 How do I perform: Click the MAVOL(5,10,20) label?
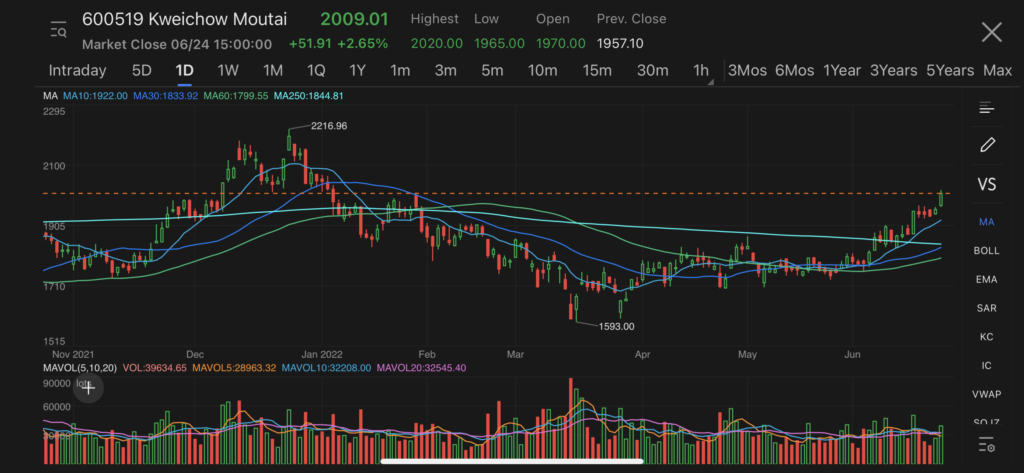point(80,368)
